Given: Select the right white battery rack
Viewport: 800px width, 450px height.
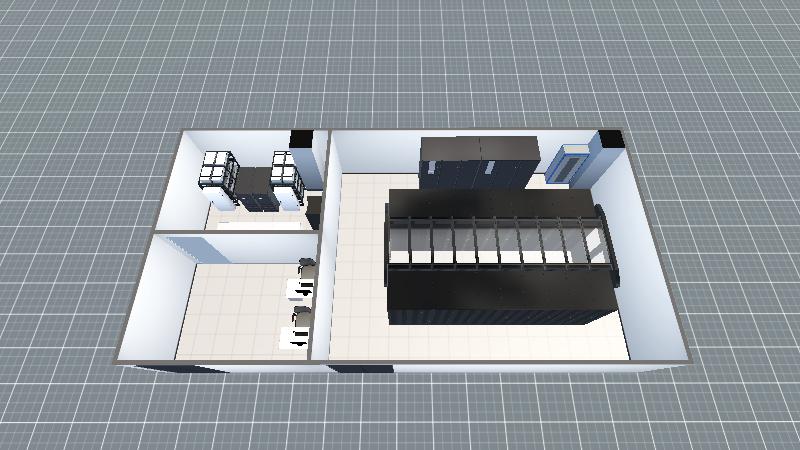Looking at the screenshot, I should point(287,170).
